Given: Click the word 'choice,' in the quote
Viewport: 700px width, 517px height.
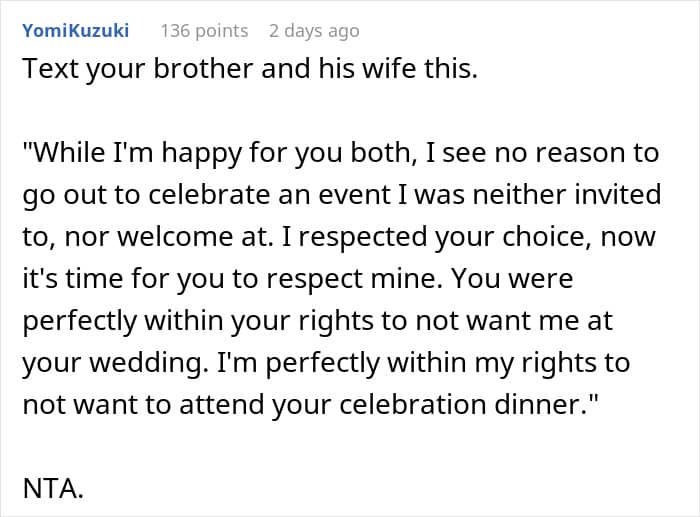Looking at the screenshot, I should pyautogui.click(x=547, y=237).
